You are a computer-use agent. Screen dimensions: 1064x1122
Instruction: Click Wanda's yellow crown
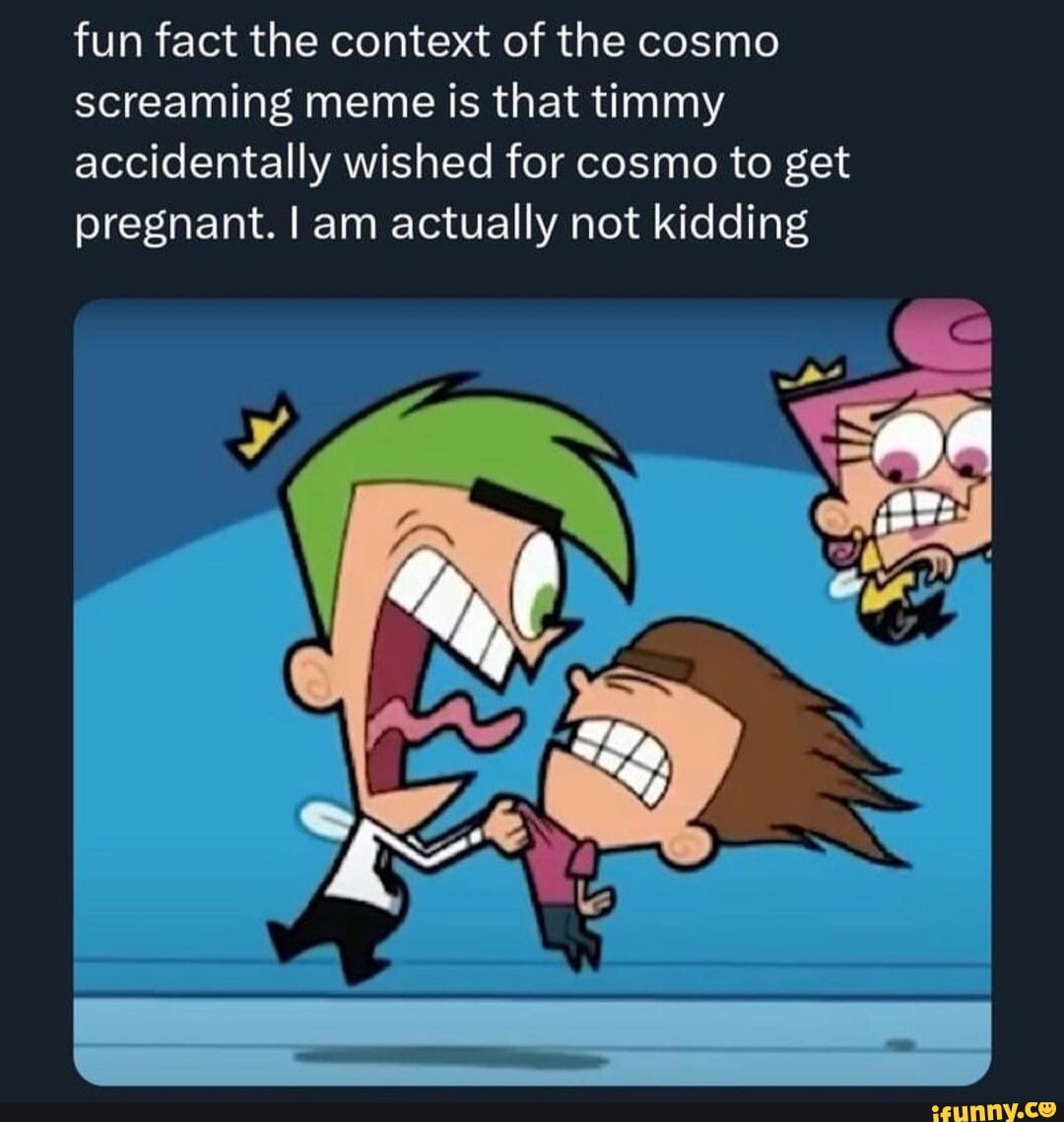coord(814,373)
